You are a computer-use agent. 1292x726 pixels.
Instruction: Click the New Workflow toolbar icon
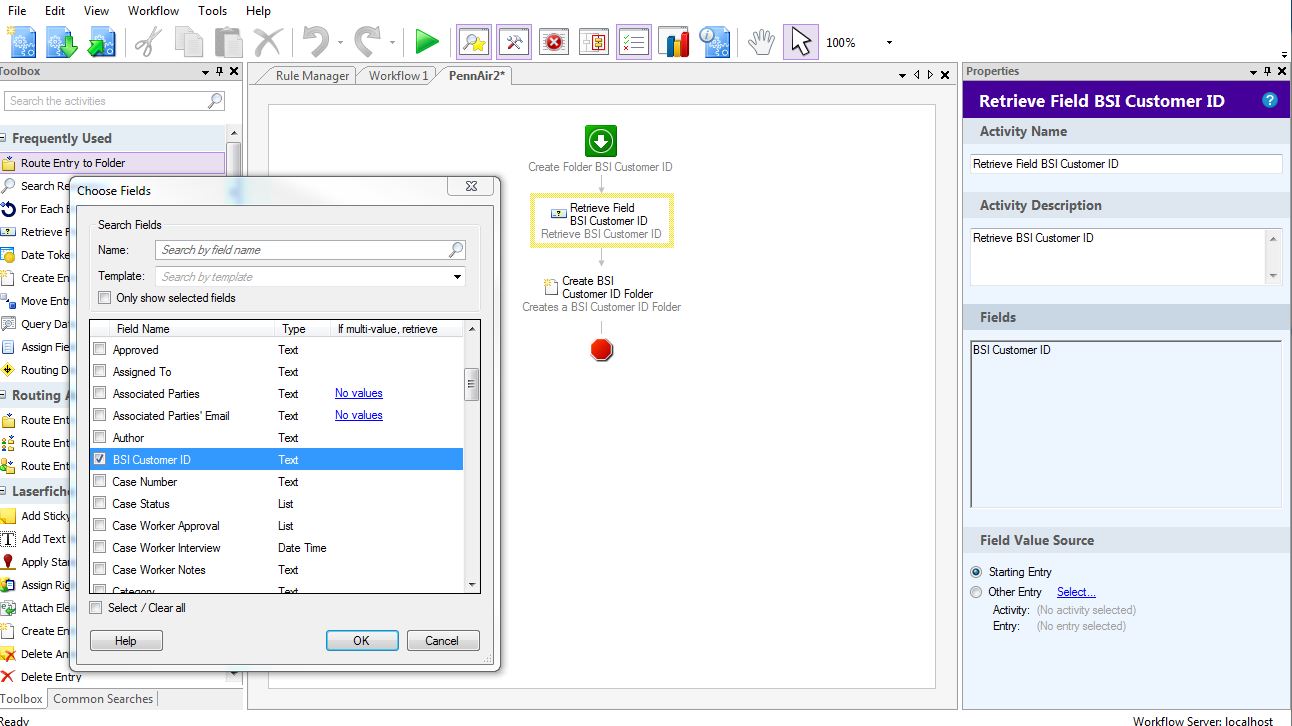pos(22,43)
